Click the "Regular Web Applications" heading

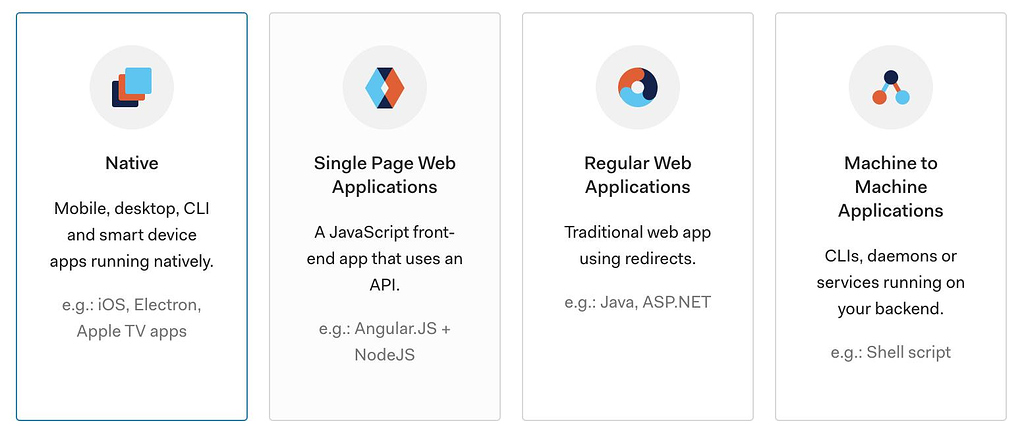[x=637, y=174]
